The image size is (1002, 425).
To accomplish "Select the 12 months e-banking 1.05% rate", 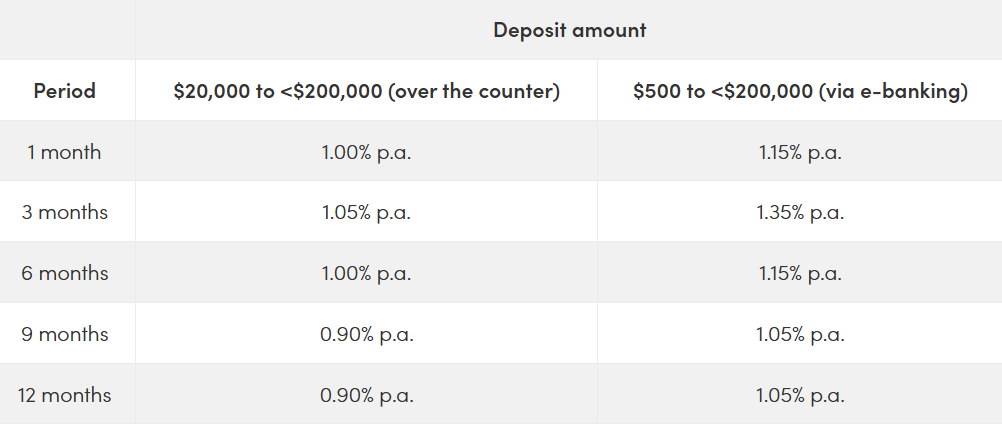I will click(800, 395).
